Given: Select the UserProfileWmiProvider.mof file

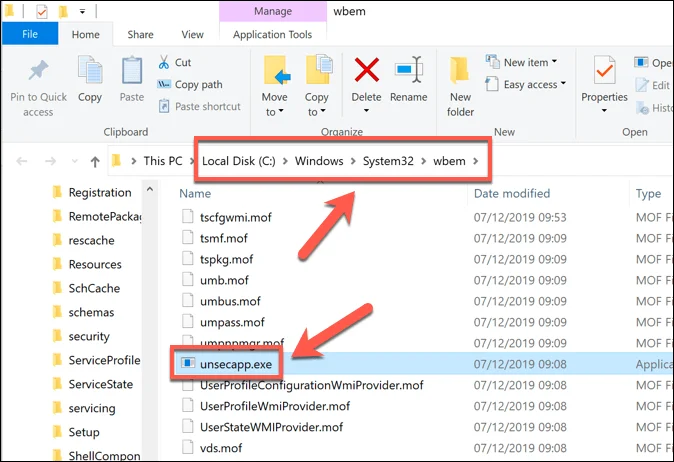Looking at the screenshot, I should (x=266, y=406).
